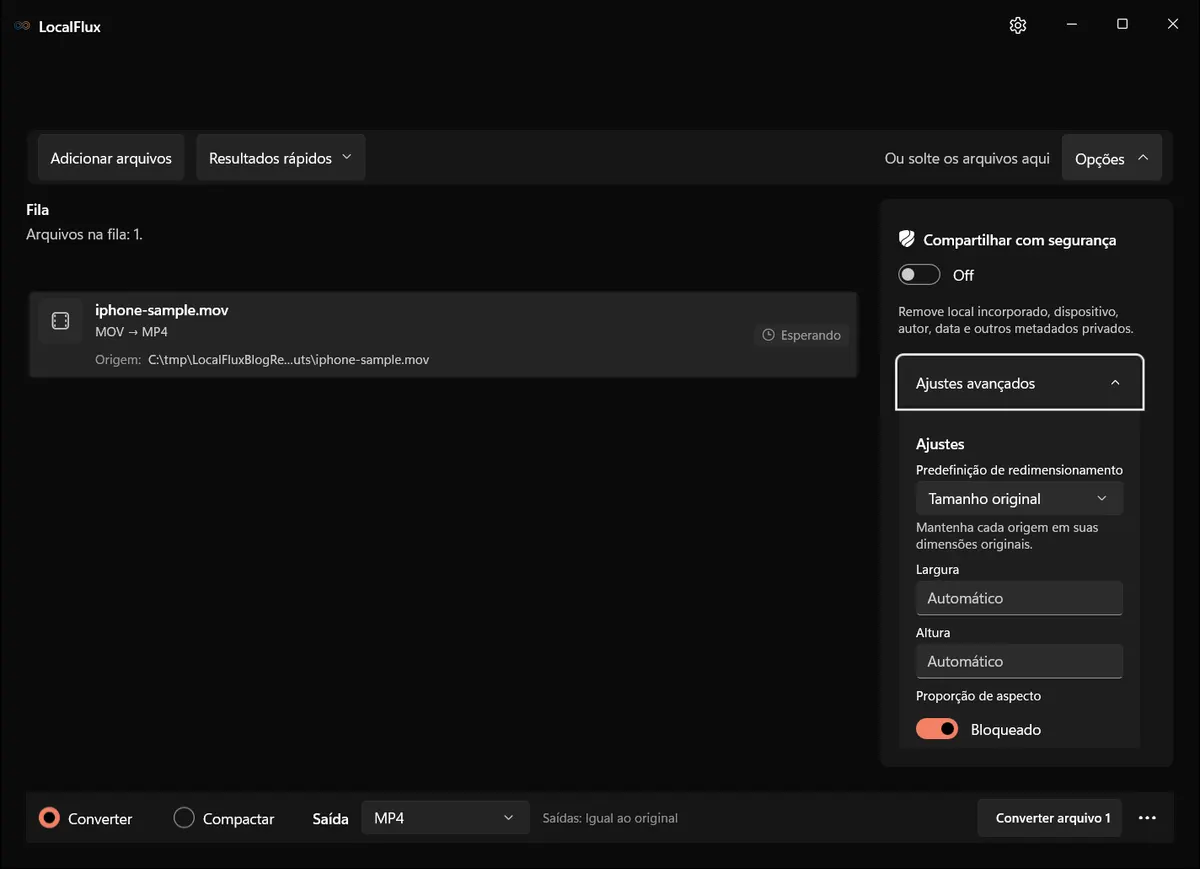The height and width of the screenshot is (869, 1200).
Task: Toggle the Proporção de aspecto Bloqueado switch
Action: pos(937,729)
